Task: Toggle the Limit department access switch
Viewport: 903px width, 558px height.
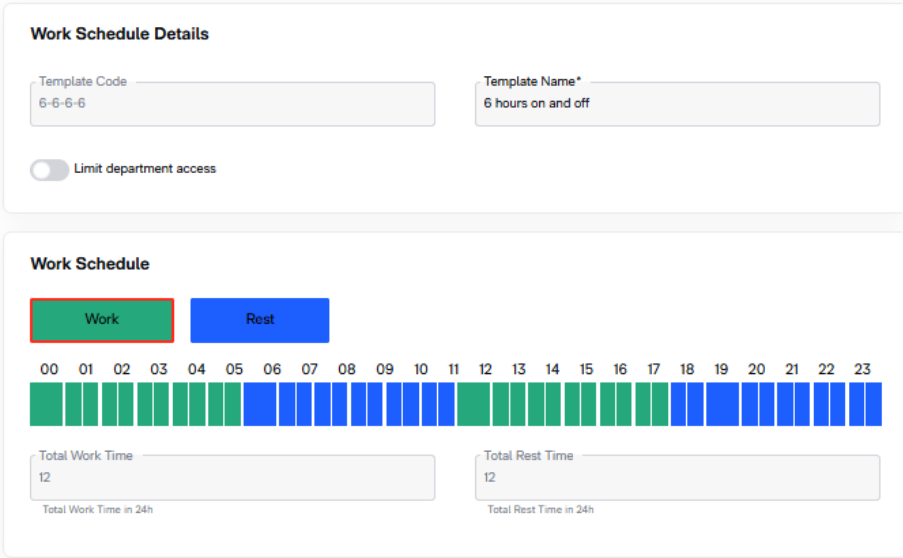Action: [x=50, y=170]
